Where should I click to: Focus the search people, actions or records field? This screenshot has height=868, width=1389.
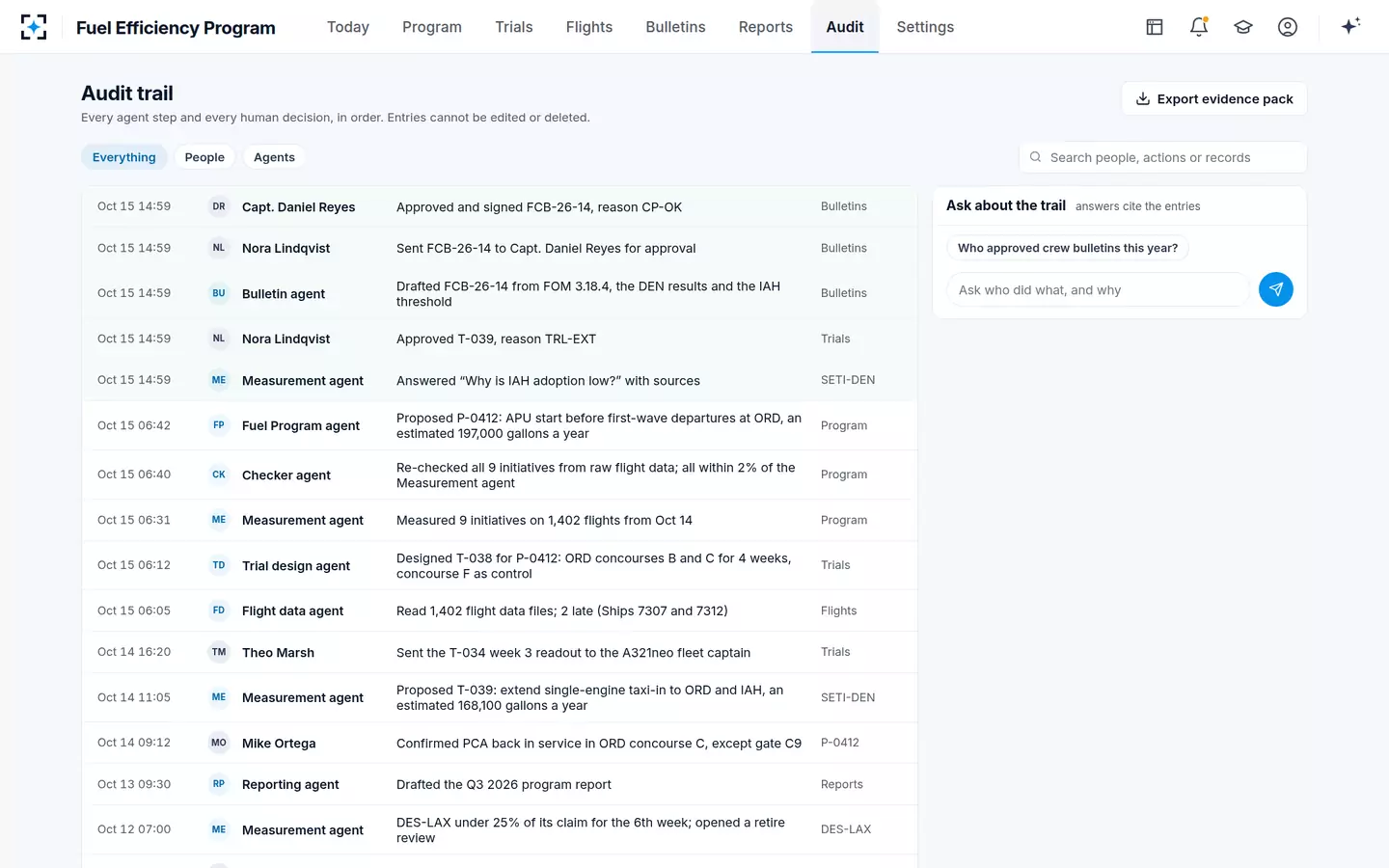pyautogui.click(x=1162, y=157)
